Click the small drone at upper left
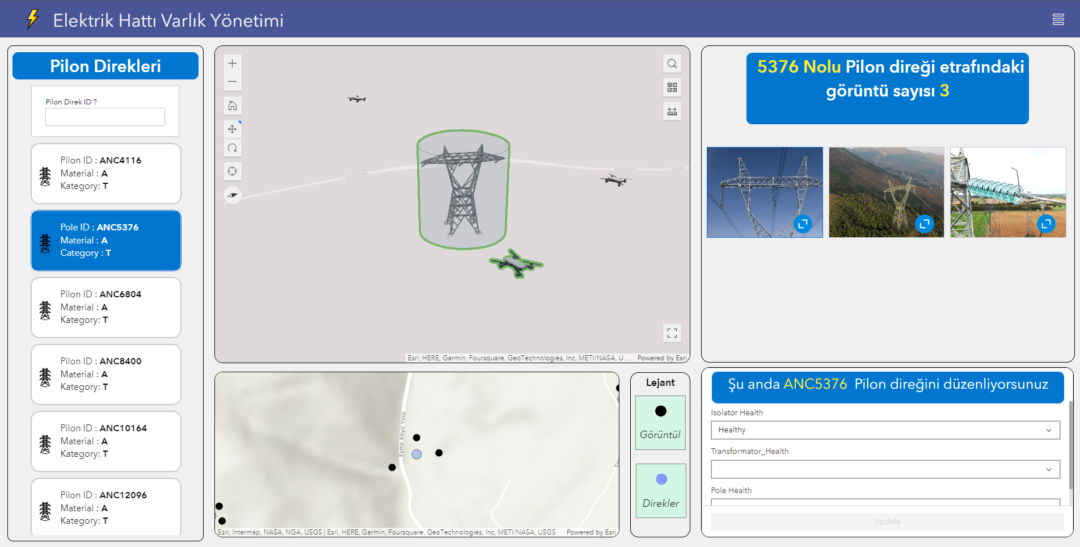 tap(356, 99)
